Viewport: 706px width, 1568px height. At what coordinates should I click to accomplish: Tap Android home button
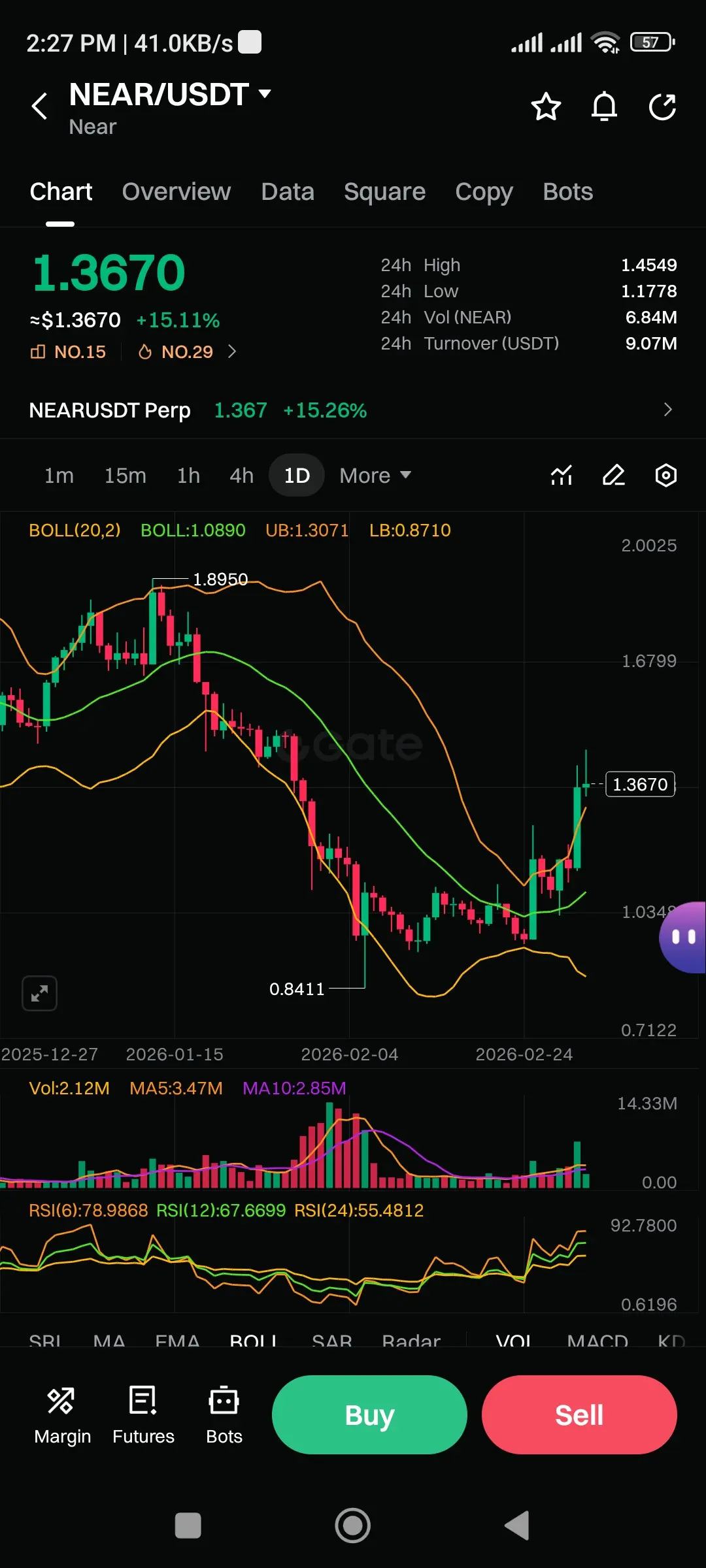coord(353,1526)
